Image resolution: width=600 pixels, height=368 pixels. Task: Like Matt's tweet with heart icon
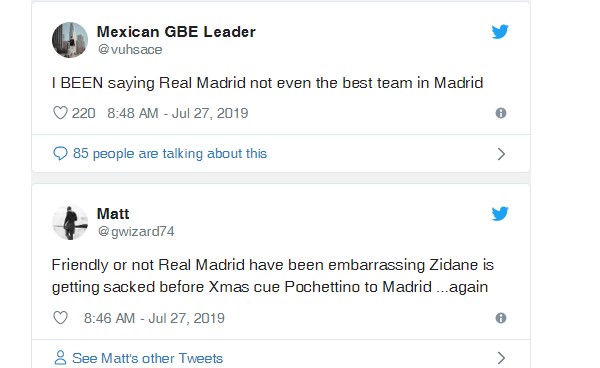point(60,318)
